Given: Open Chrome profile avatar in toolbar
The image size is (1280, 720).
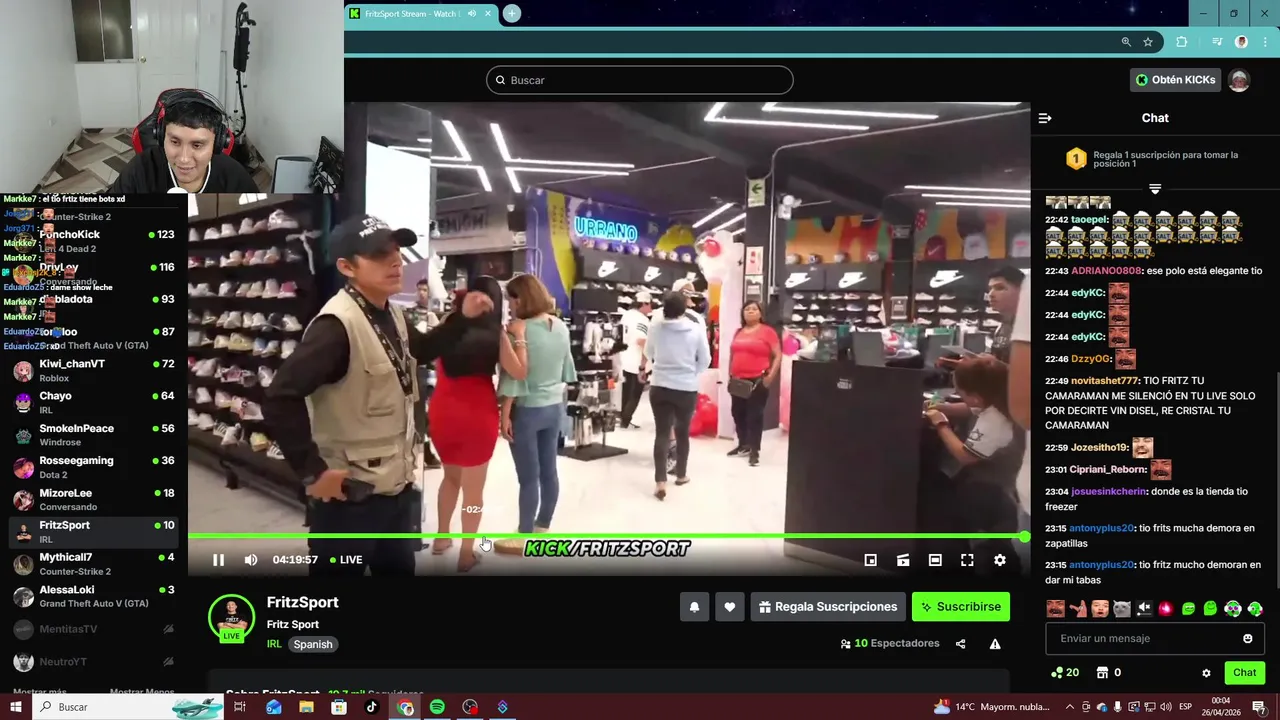Looking at the screenshot, I should point(1241,42).
